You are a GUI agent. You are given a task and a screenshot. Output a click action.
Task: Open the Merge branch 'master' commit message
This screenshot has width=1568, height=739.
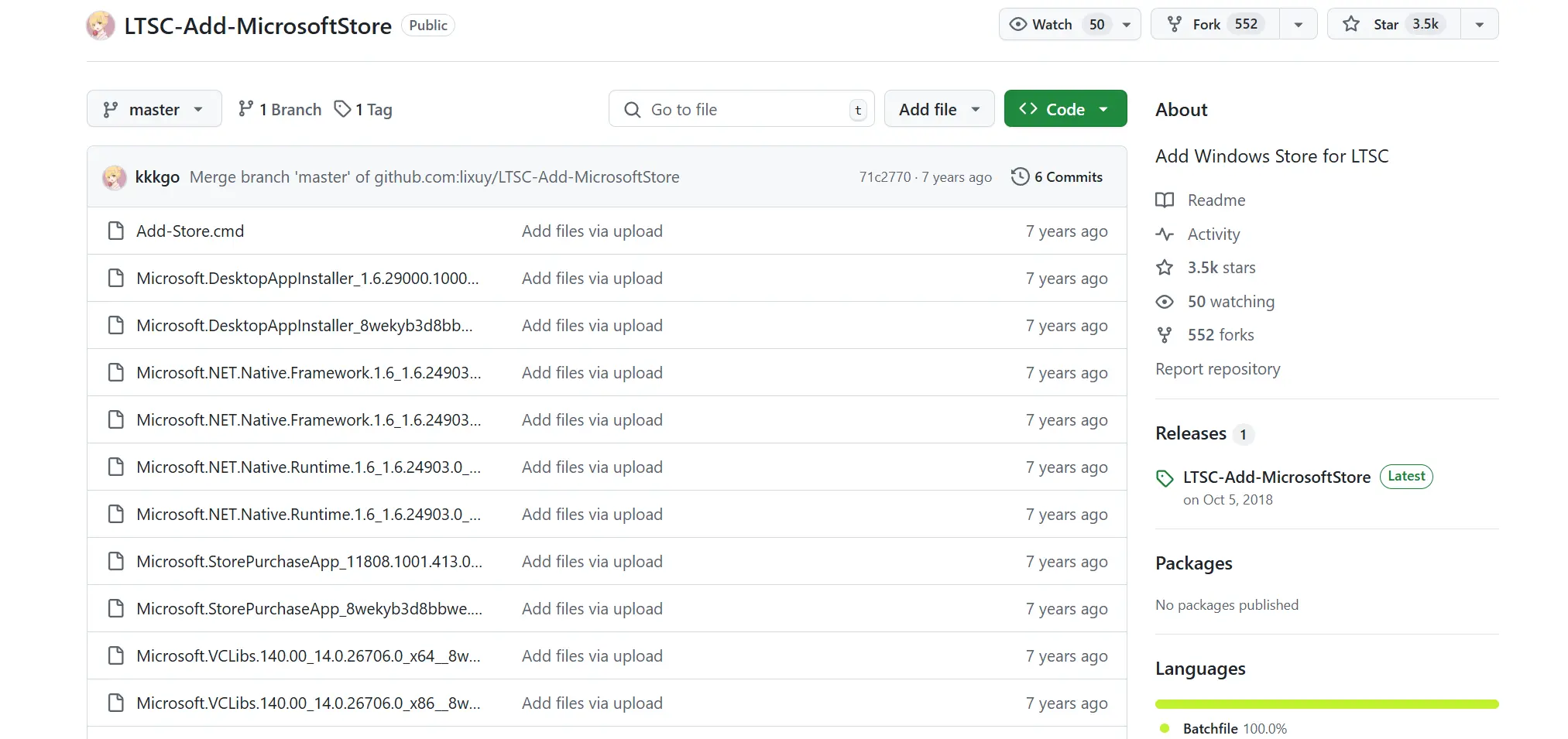point(434,177)
